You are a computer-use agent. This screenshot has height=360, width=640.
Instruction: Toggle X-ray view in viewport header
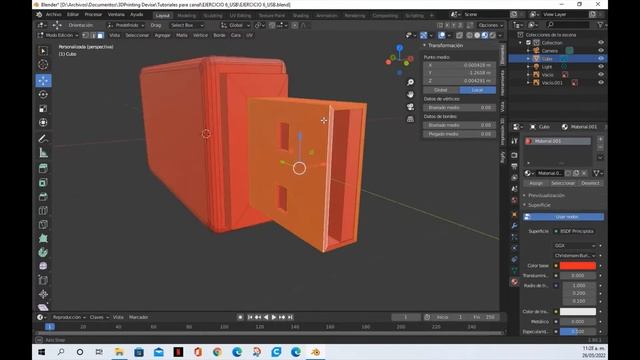(459, 36)
